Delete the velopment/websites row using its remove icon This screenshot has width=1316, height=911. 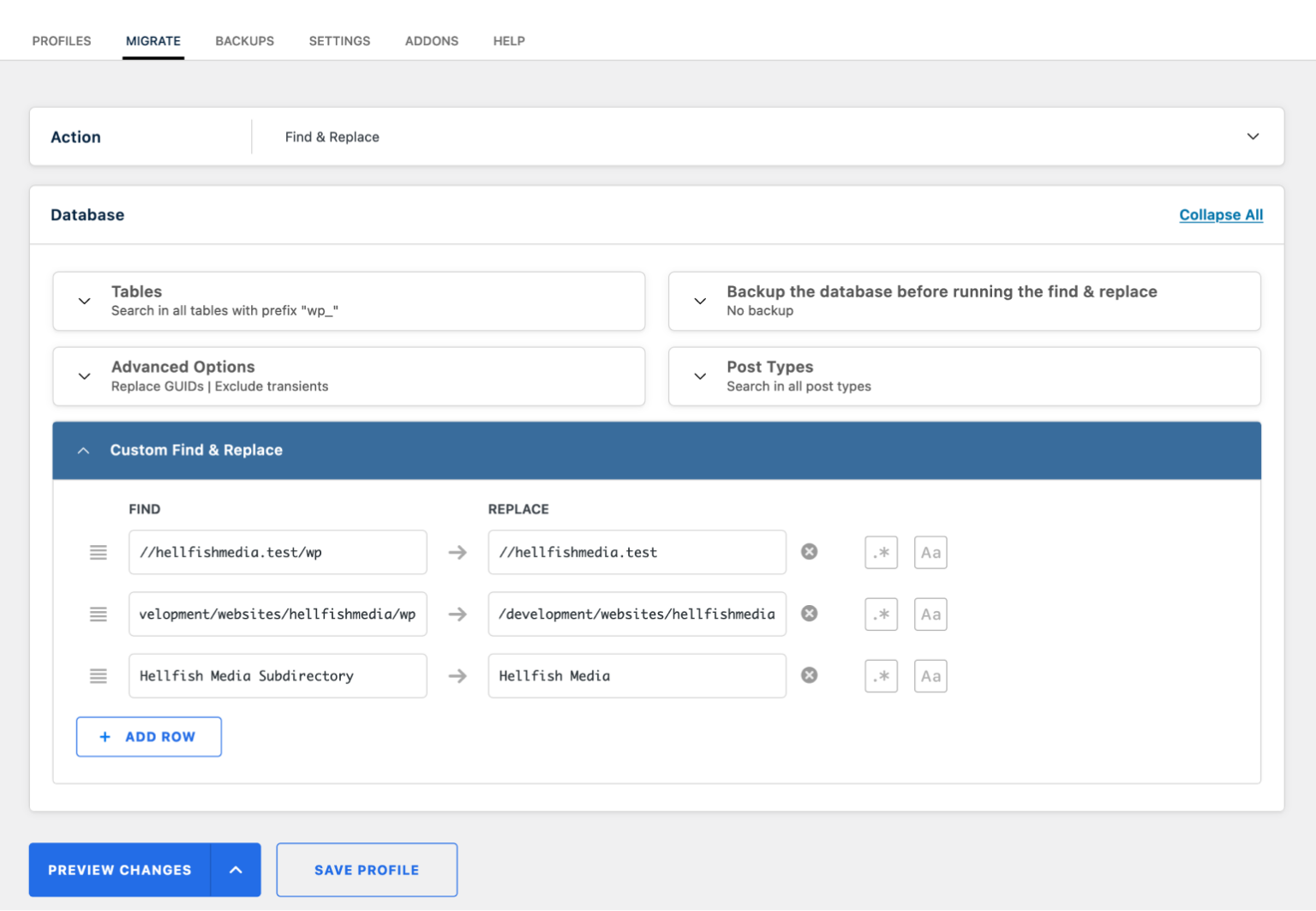click(809, 614)
